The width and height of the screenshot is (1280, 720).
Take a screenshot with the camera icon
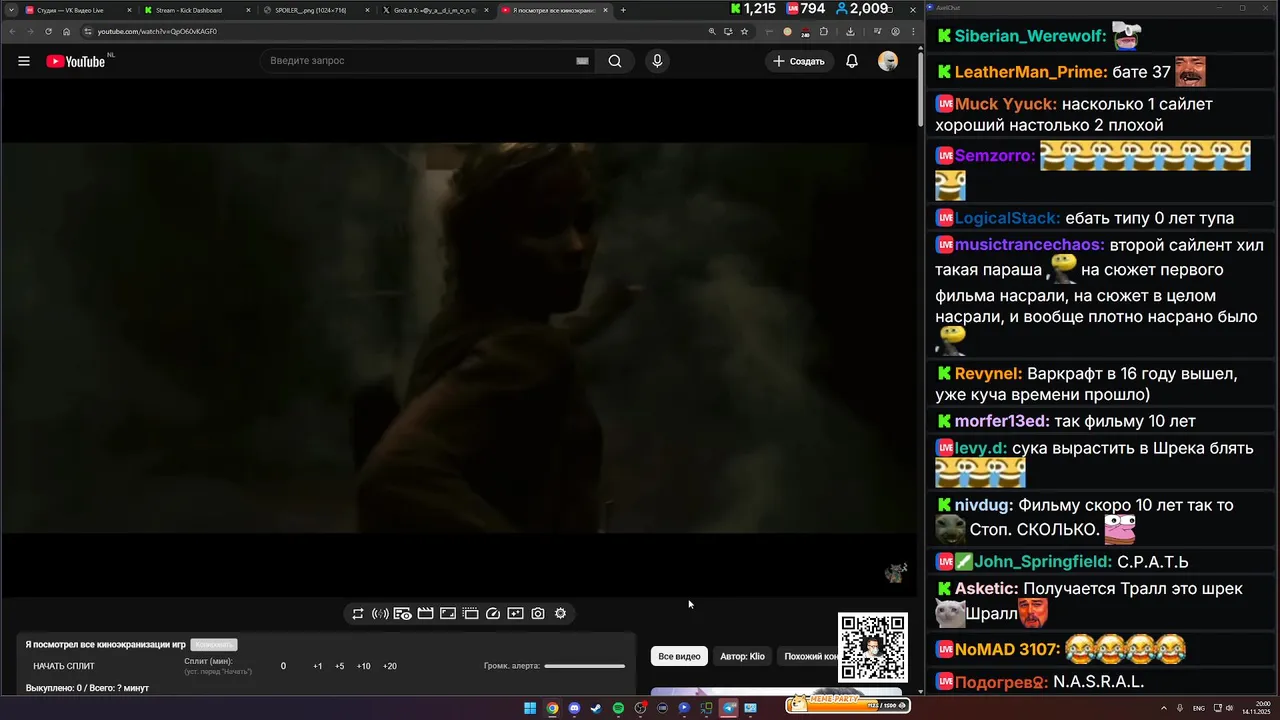coord(538,614)
